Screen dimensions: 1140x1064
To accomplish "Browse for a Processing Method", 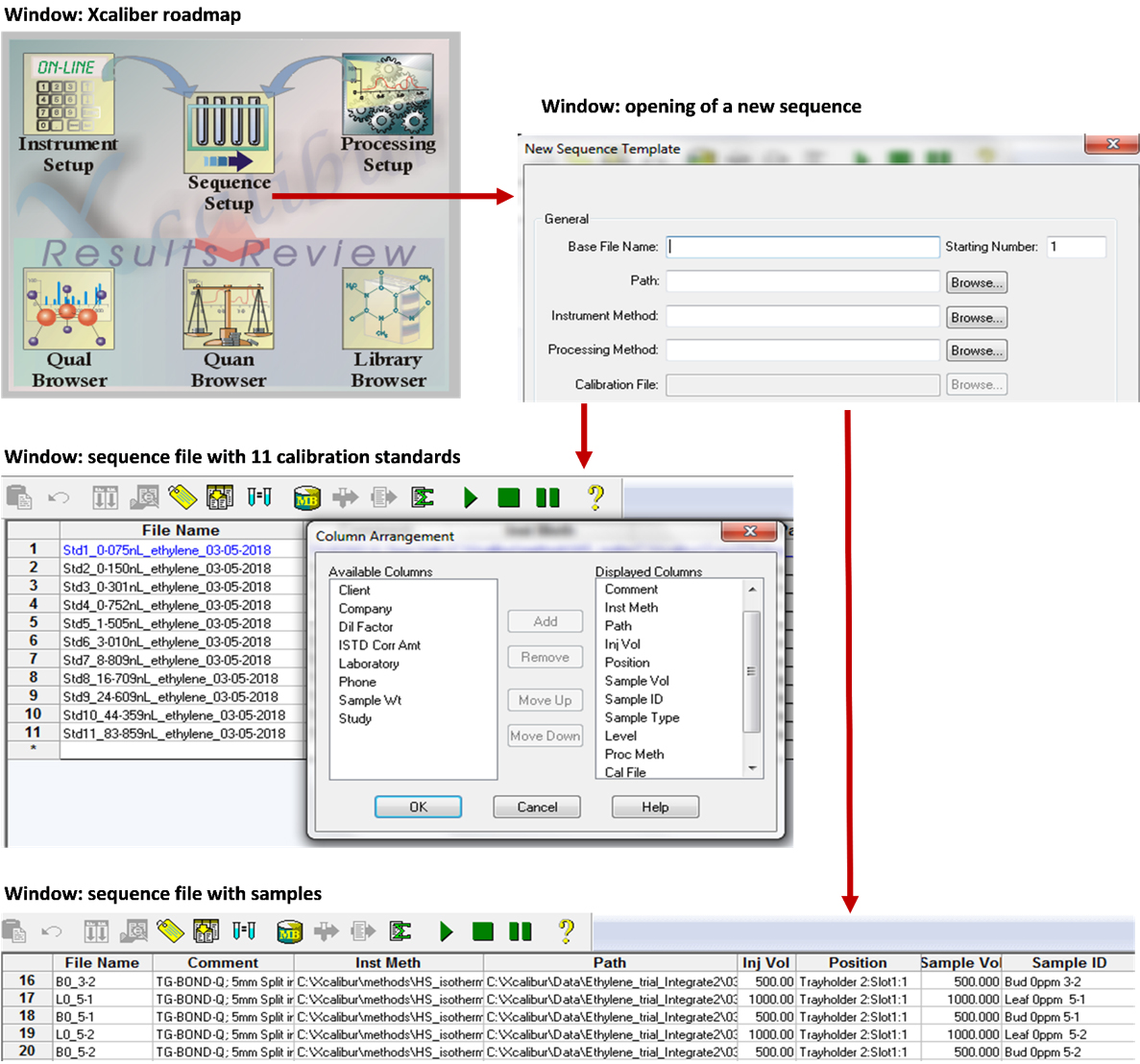I will click(977, 351).
